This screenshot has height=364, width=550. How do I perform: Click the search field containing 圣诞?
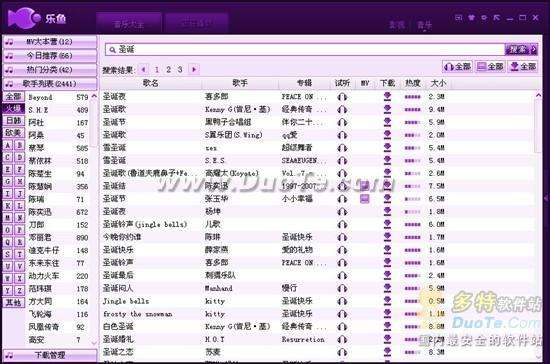tap(304, 50)
